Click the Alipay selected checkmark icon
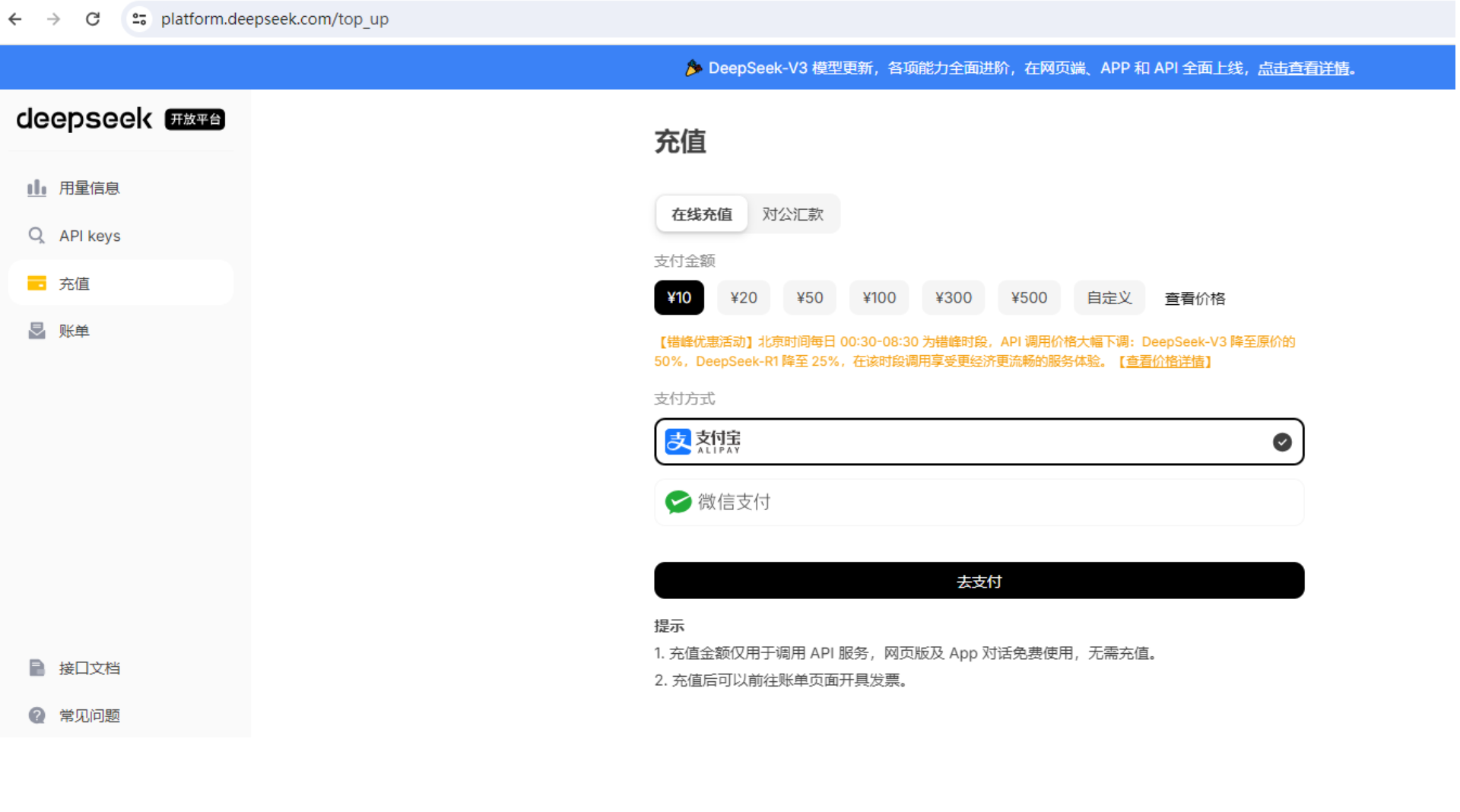The height and width of the screenshot is (812, 1460). click(x=1282, y=442)
